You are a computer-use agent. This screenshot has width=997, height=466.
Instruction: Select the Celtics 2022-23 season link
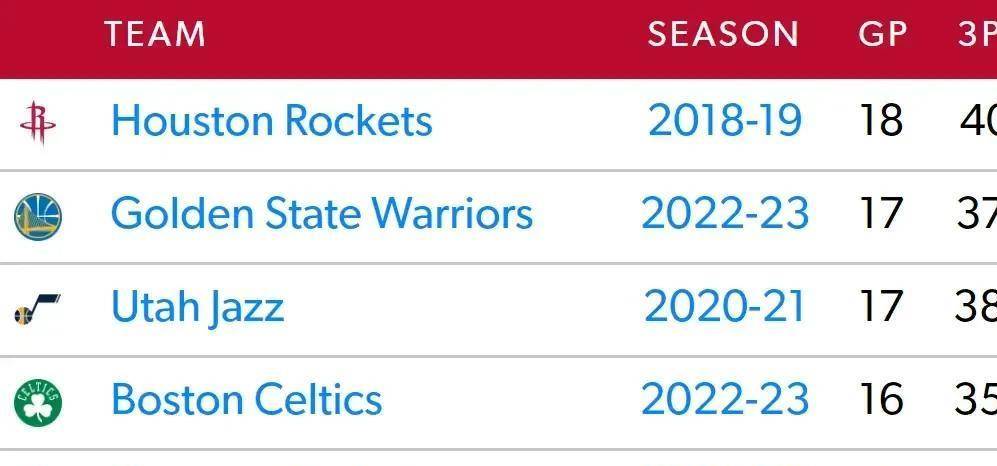click(725, 399)
